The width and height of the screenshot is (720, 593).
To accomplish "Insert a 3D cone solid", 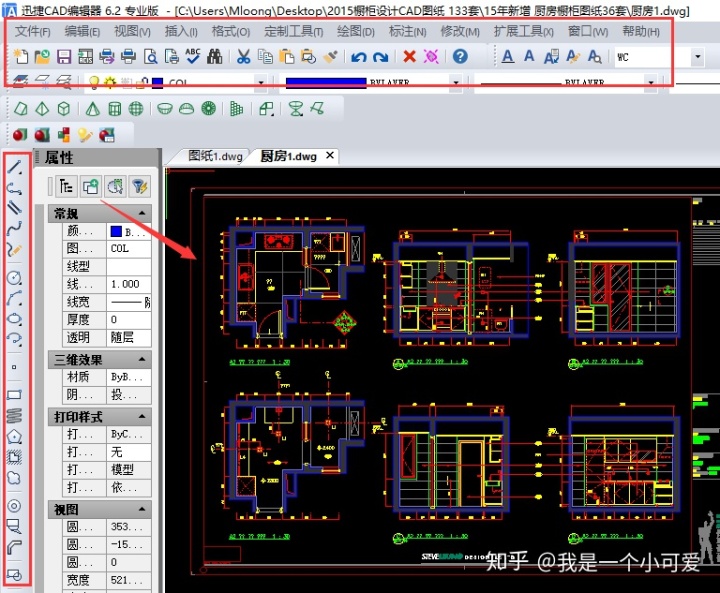I will (x=93, y=109).
